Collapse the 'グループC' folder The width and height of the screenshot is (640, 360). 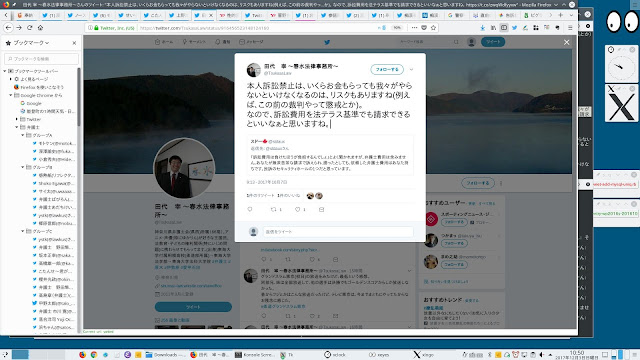click(x=23, y=231)
